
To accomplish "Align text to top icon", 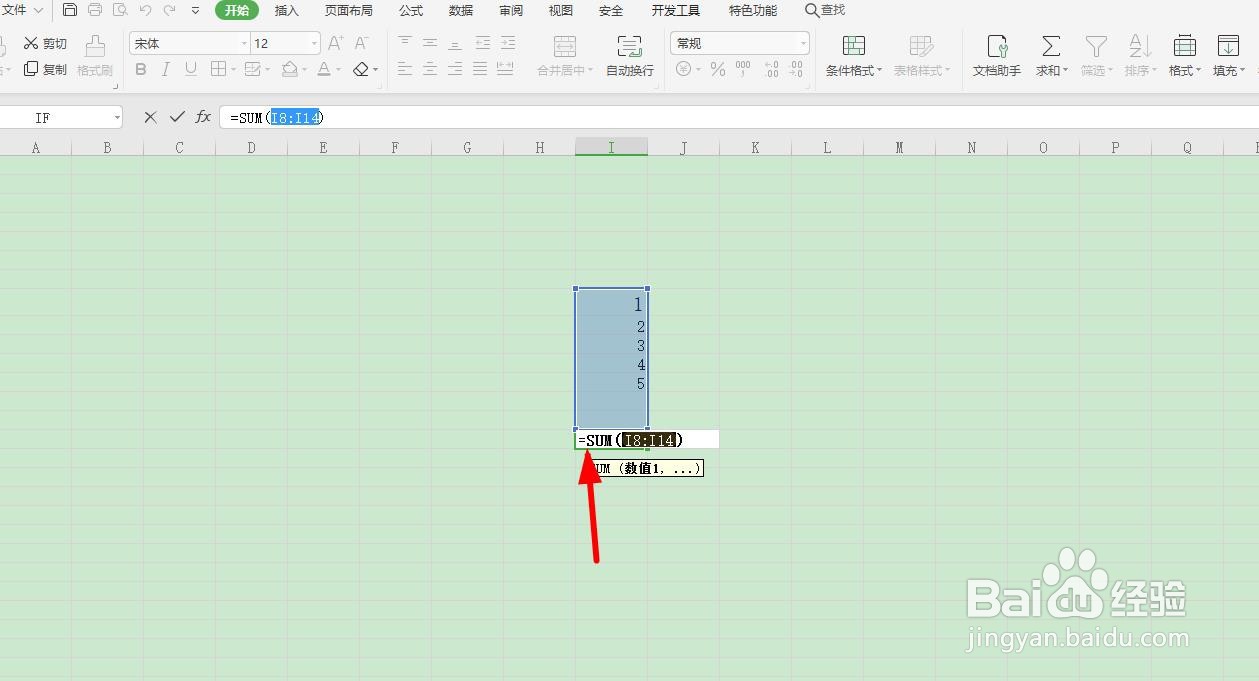I will pos(405,43).
